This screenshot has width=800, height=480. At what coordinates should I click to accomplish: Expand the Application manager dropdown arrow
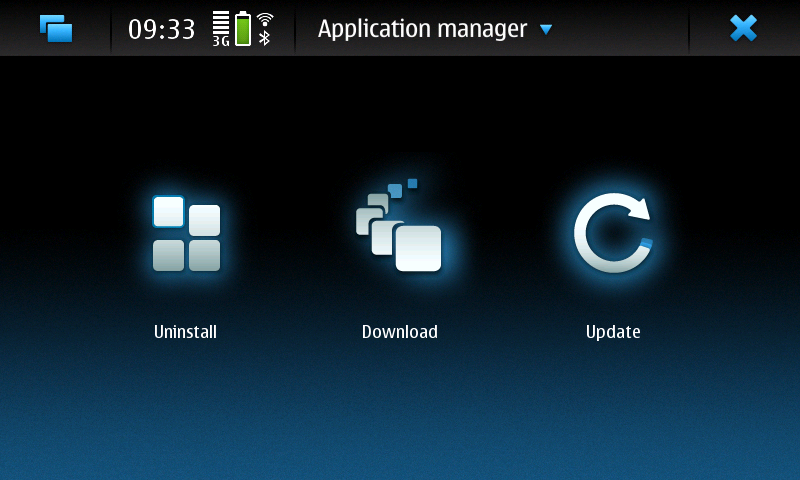pyautogui.click(x=546, y=30)
